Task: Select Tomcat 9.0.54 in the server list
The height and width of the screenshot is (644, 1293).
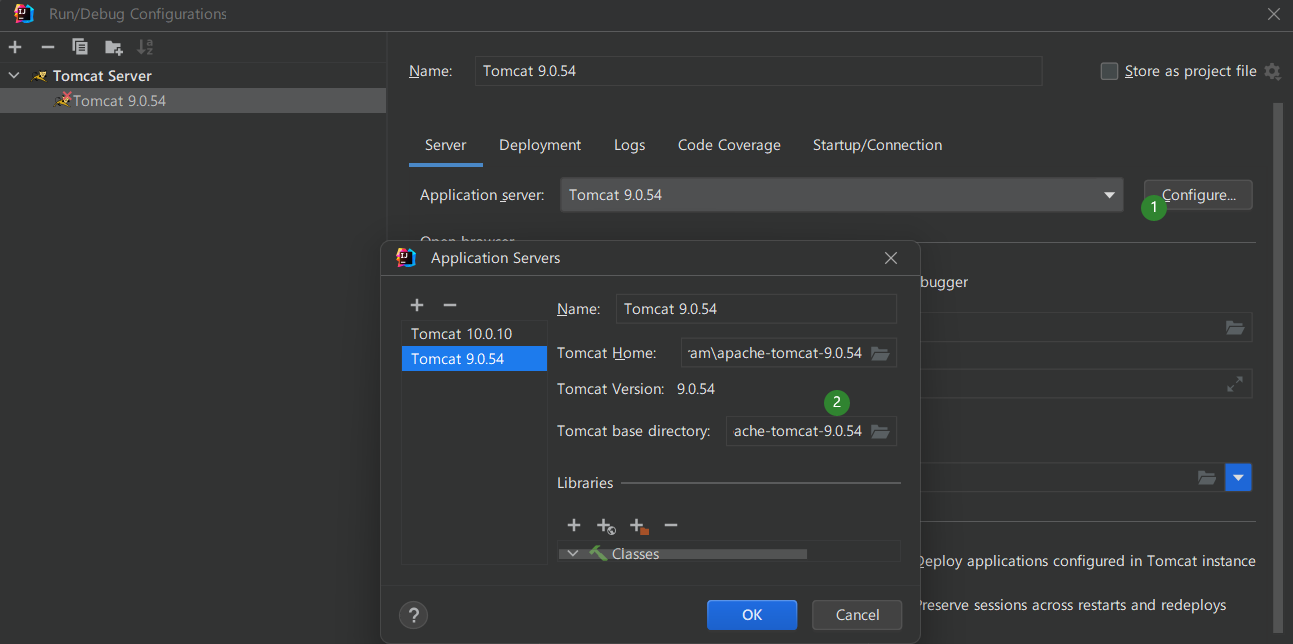Action: [x=474, y=359]
